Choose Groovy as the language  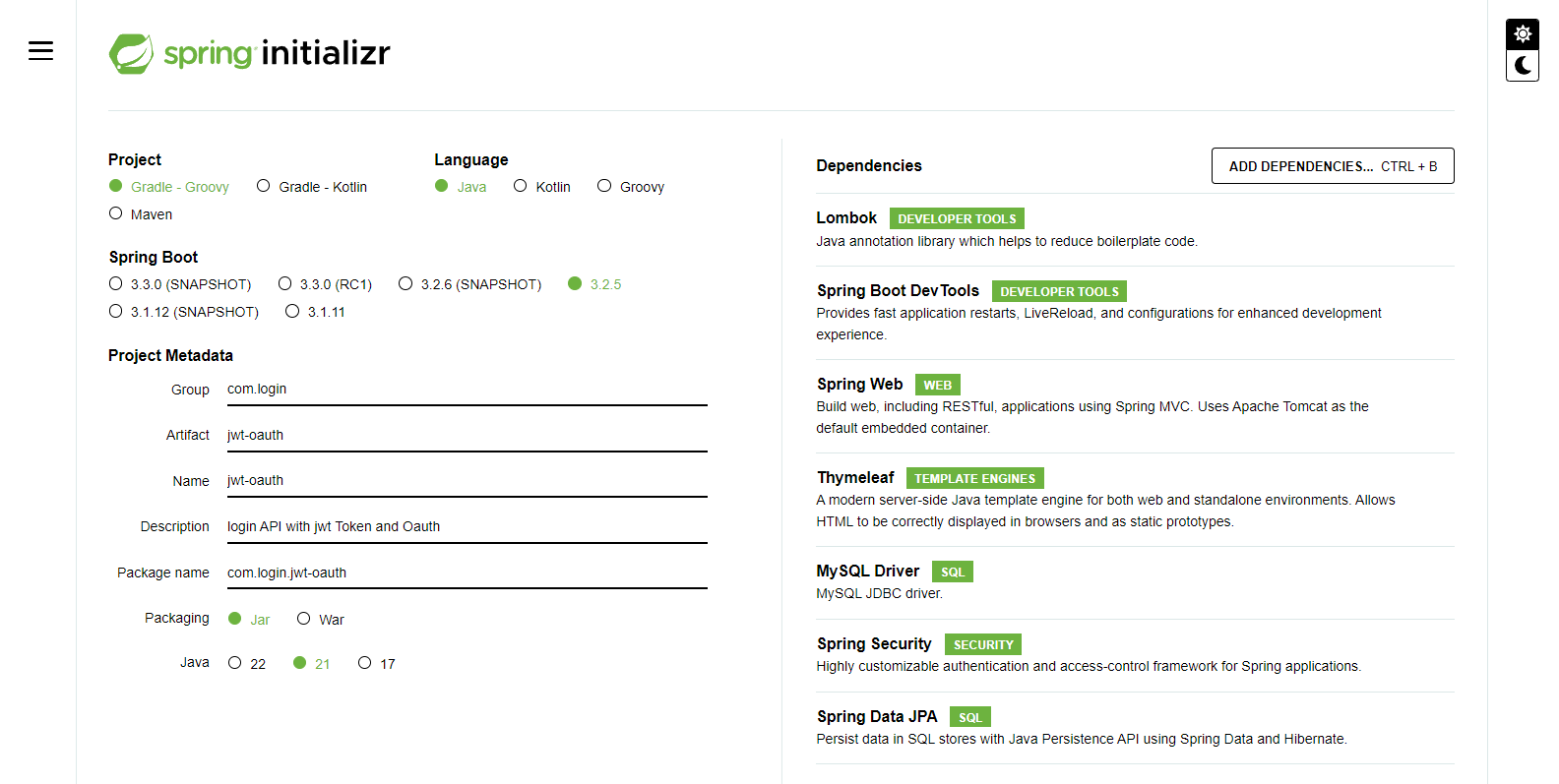coord(631,187)
